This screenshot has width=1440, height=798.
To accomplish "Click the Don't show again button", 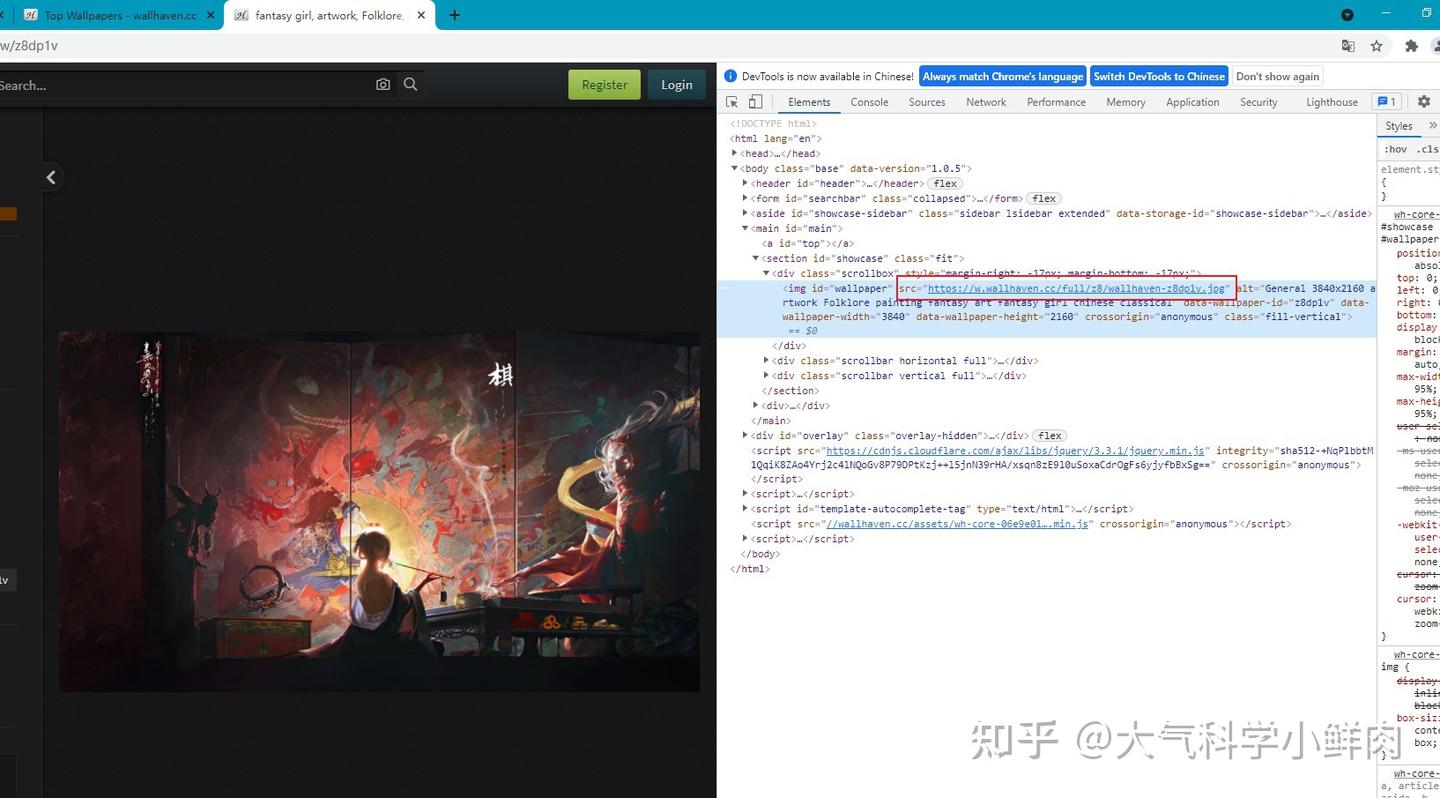I will 1277,75.
